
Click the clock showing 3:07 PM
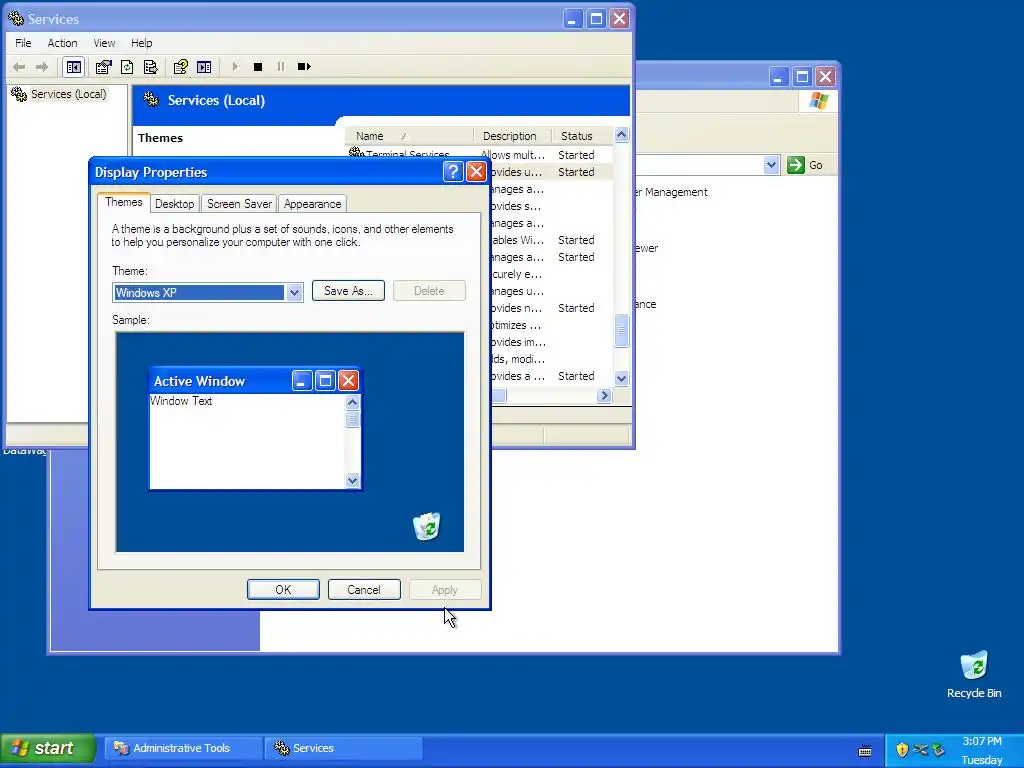coord(982,741)
